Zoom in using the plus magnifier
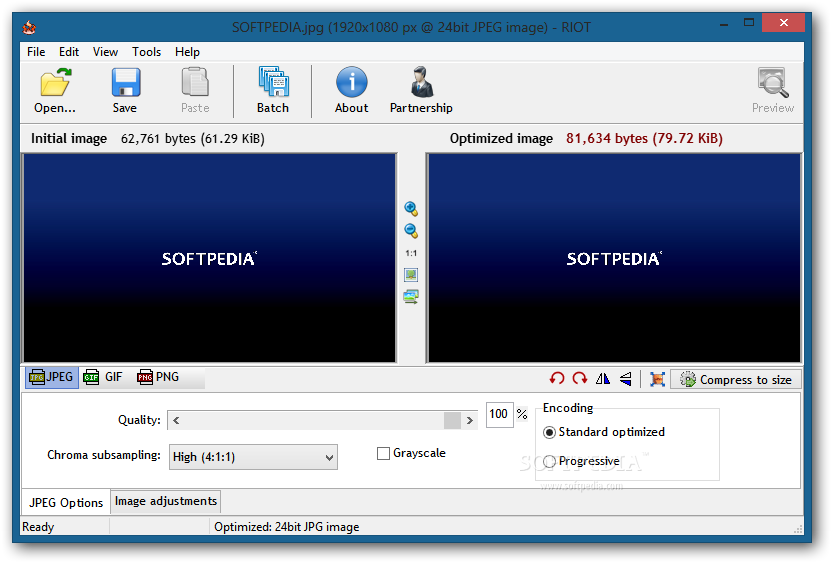Screen dimensions: 832x563 tap(411, 208)
